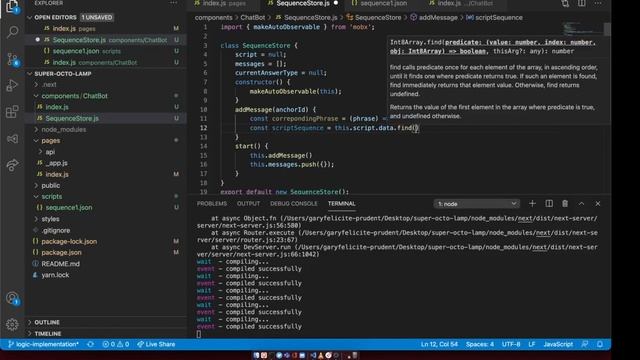
Task: Switch to the sequence1.json editor tab
Action: point(384,4)
